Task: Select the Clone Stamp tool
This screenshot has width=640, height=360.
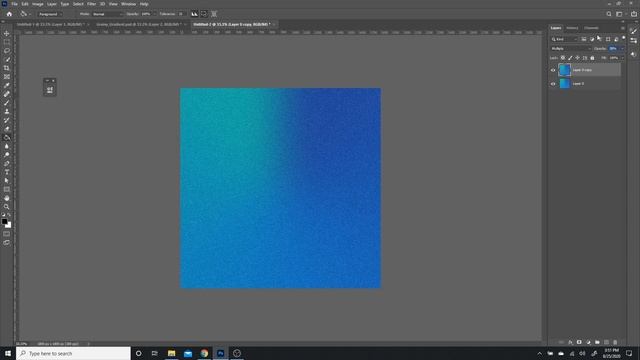Action: [x=7, y=111]
